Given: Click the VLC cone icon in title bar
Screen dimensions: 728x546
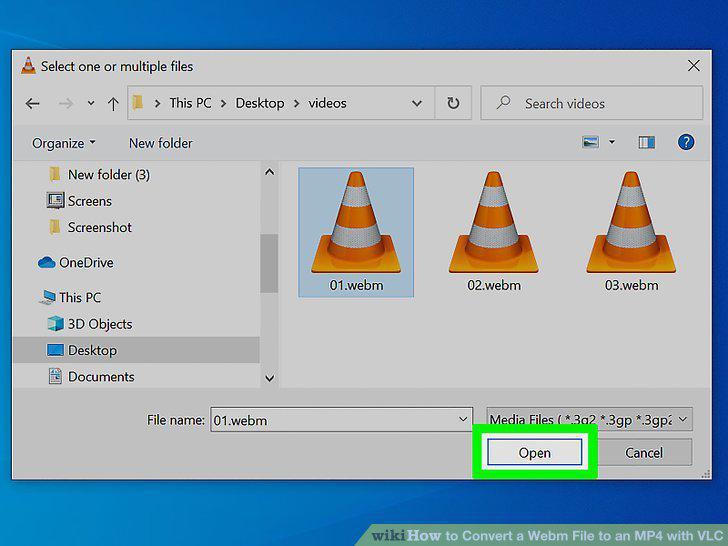Looking at the screenshot, I should click(x=28, y=65).
